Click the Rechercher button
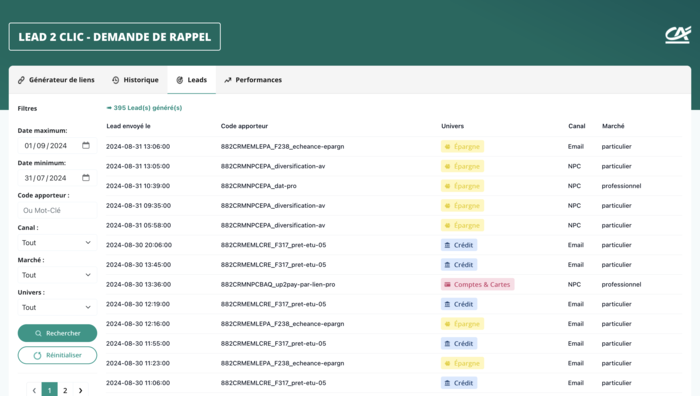 57,333
